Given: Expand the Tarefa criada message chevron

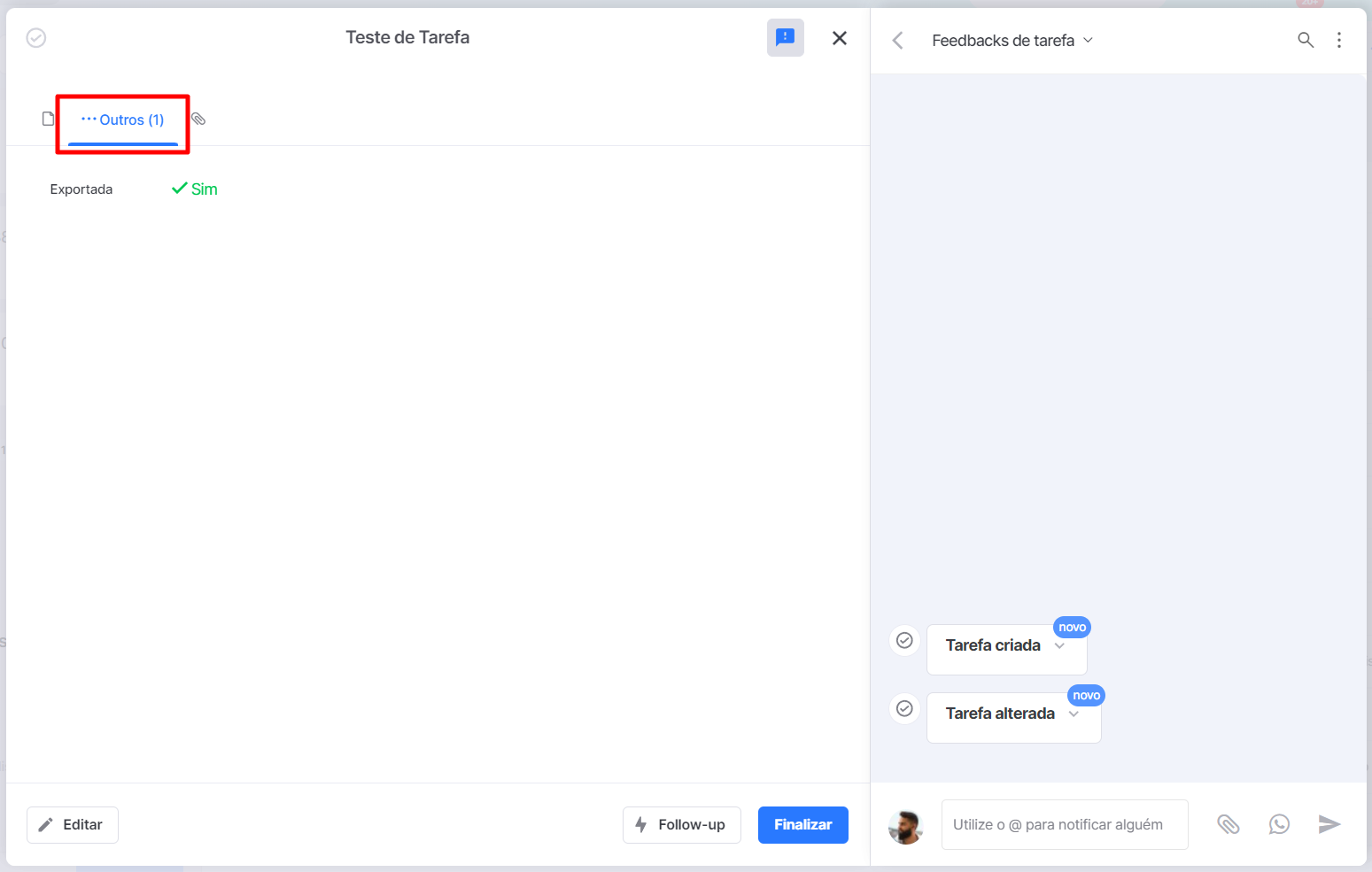Looking at the screenshot, I should (1059, 645).
